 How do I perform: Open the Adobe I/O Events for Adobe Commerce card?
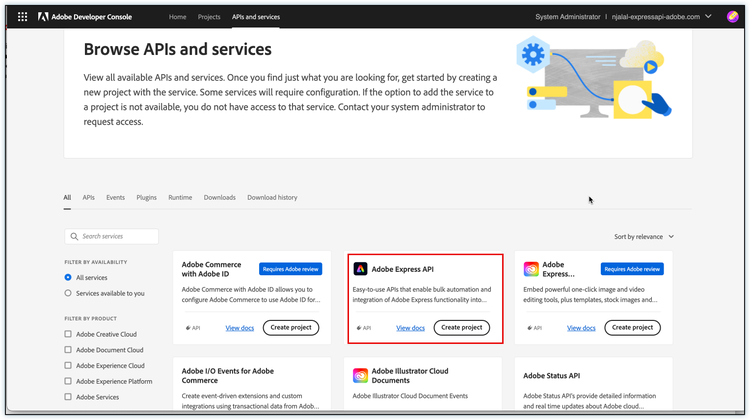pos(252,384)
